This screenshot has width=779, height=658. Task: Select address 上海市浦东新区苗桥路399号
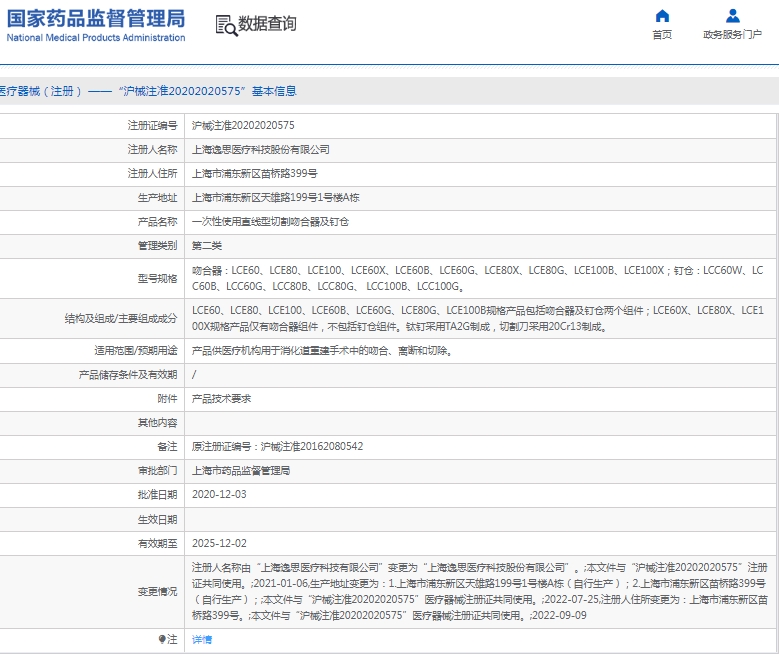pos(255,173)
